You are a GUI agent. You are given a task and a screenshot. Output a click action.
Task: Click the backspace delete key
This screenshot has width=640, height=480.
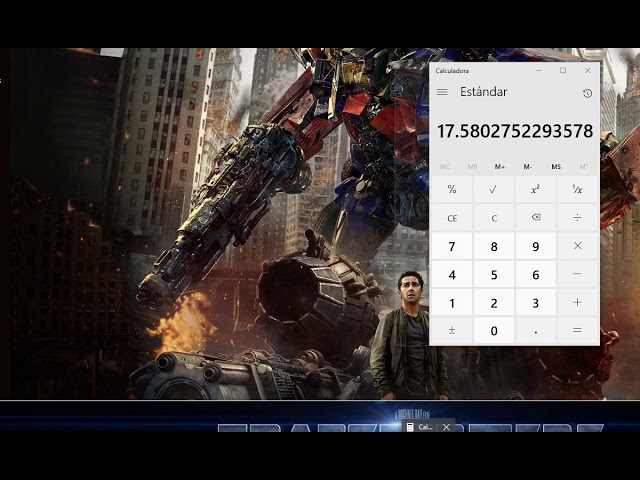(x=536, y=218)
